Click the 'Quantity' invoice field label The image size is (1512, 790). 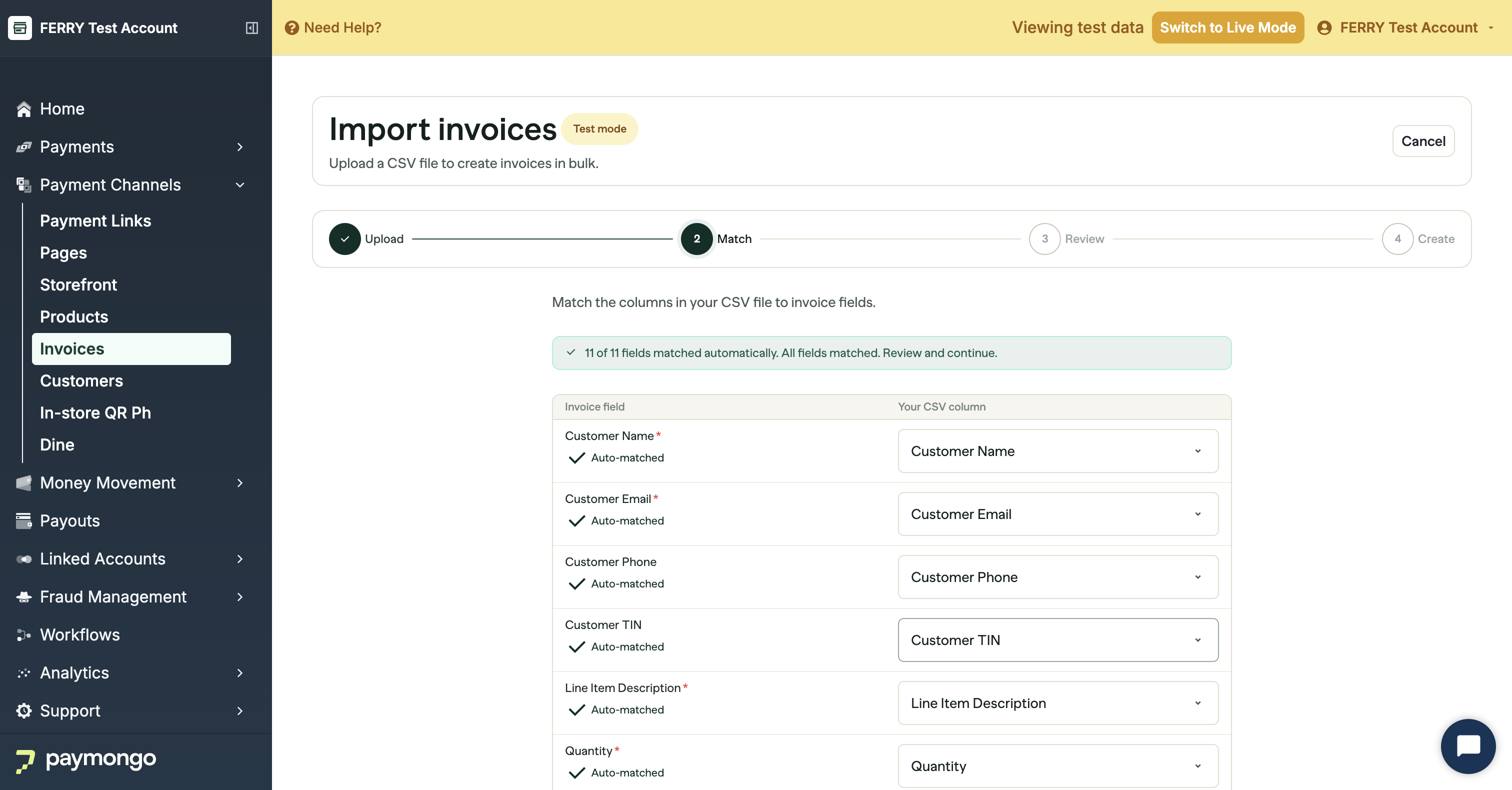tap(588, 750)
